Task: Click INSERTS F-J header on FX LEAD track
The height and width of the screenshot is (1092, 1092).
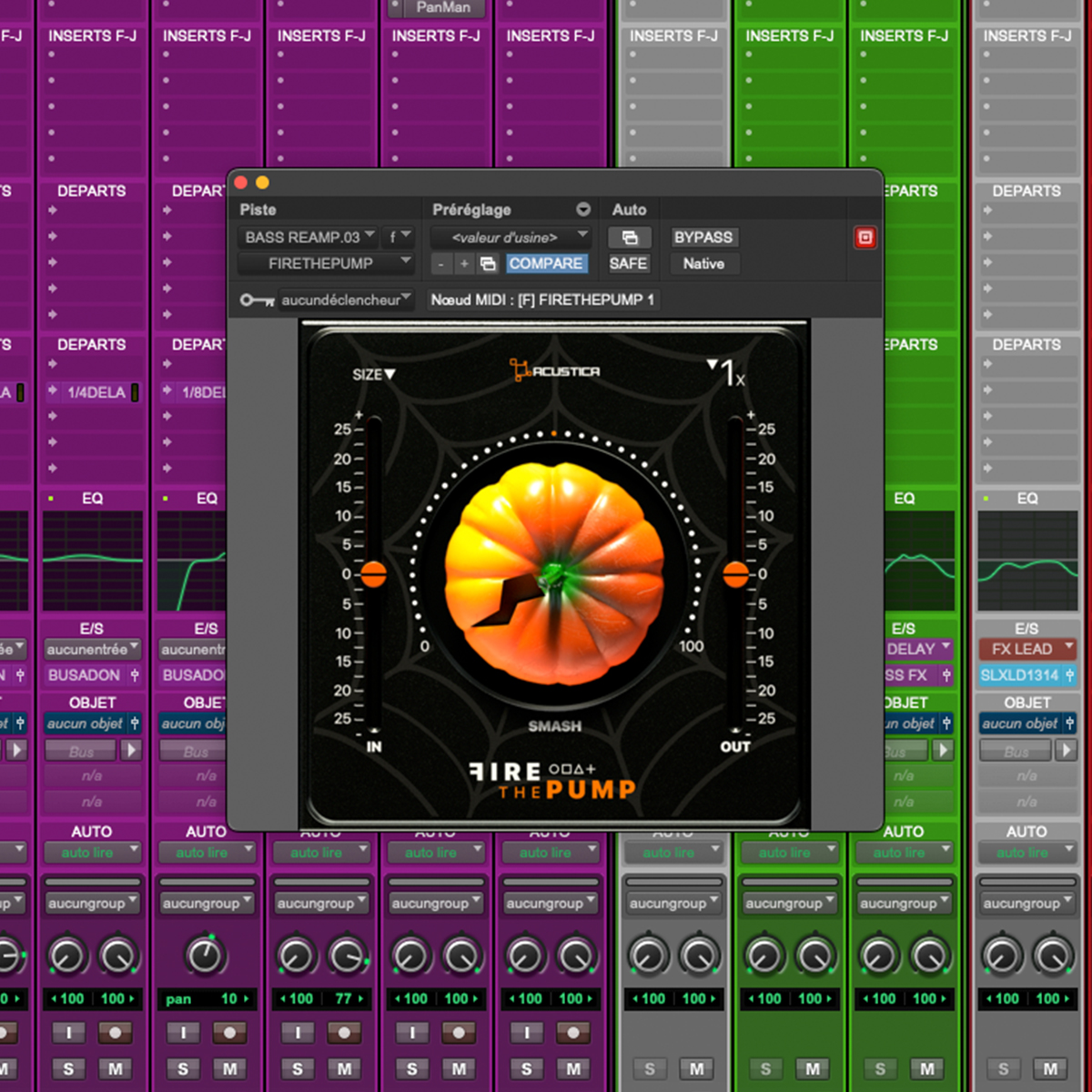Action: tap(1026, 36)
